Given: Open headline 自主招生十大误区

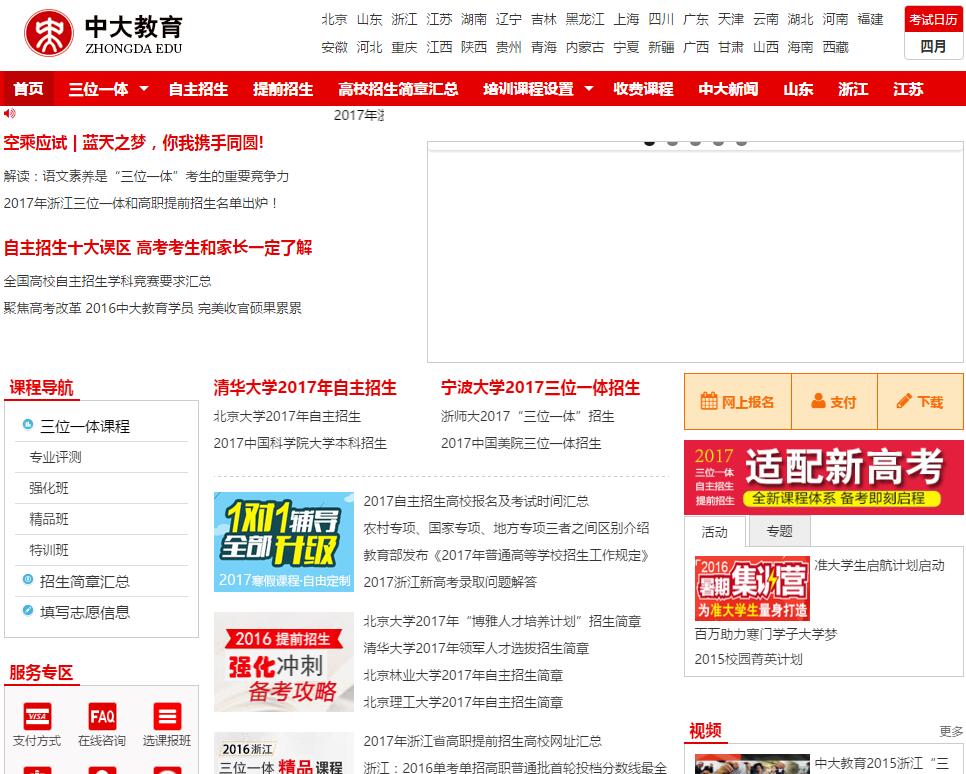Looking at the screenshot, I should pos(158,248).
